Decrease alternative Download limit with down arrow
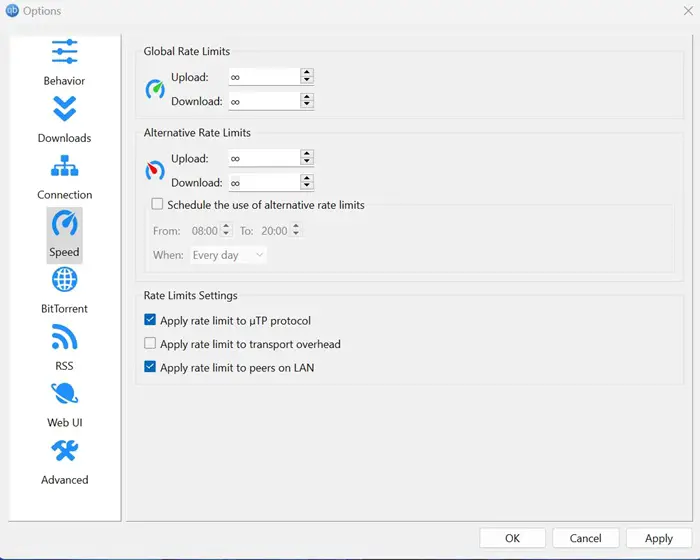The width and height of the screenshot is (700, 560). pyautogui.click(x=307, y=186)
